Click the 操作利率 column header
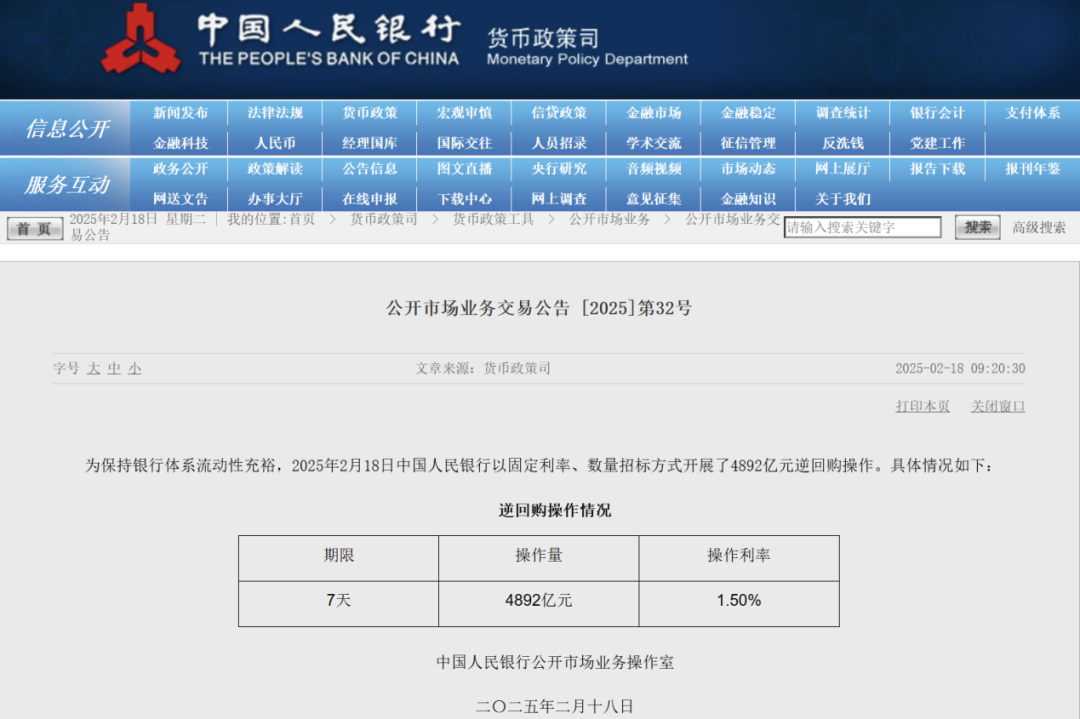This screenshot has height=719, width=1080. (x=739, y=556)
